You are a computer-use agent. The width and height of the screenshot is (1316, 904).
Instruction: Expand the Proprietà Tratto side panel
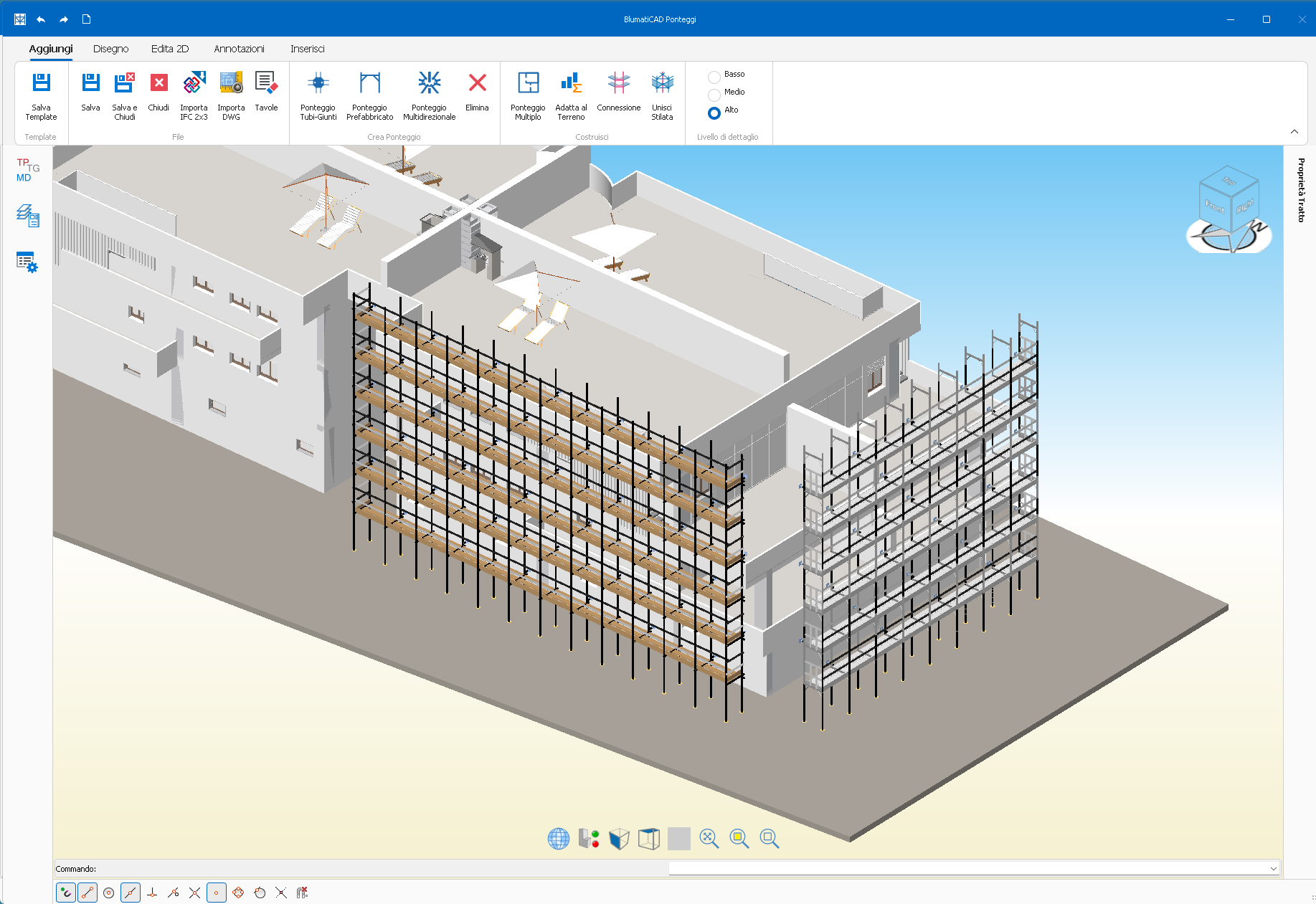click(1300, 190)
